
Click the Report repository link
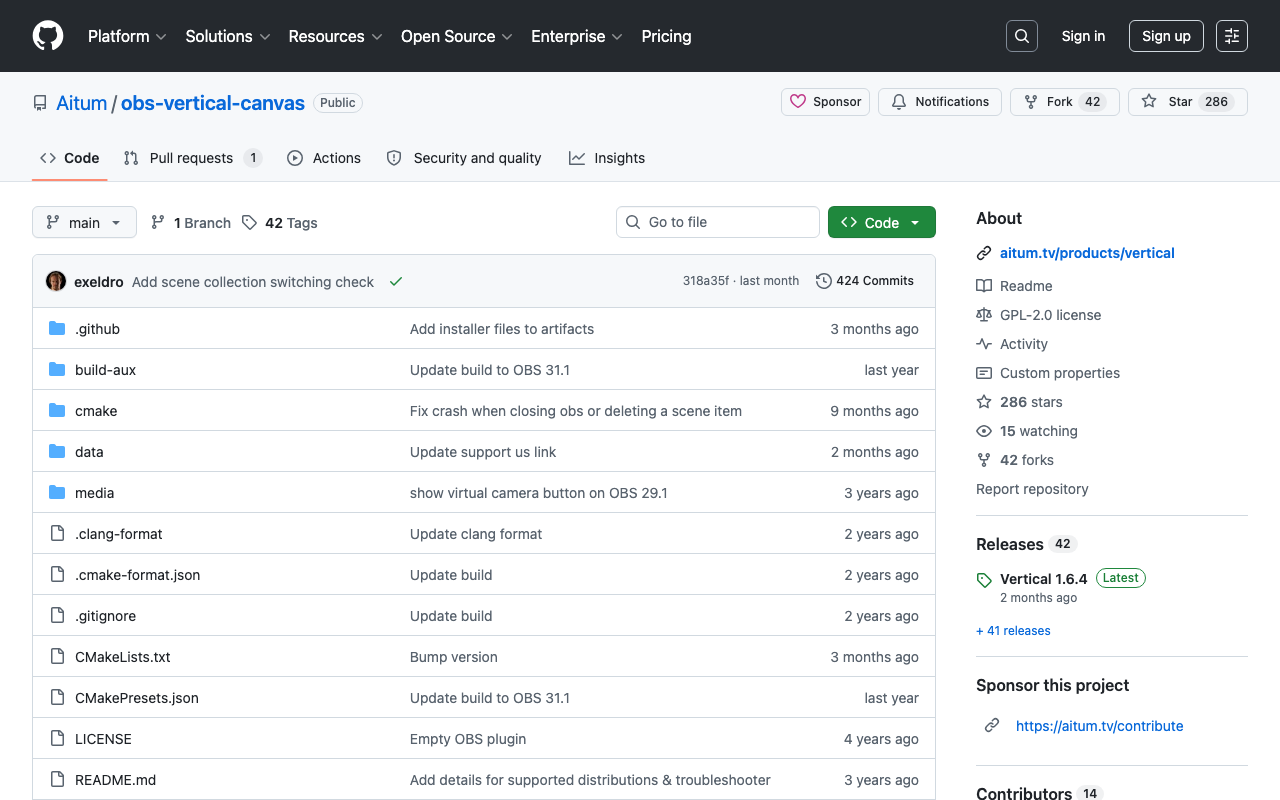click(1032, 489)
